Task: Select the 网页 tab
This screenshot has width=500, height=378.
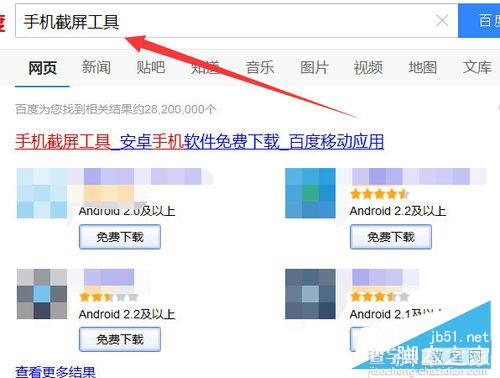Action: pyautogui.click(x=42, y=68)
